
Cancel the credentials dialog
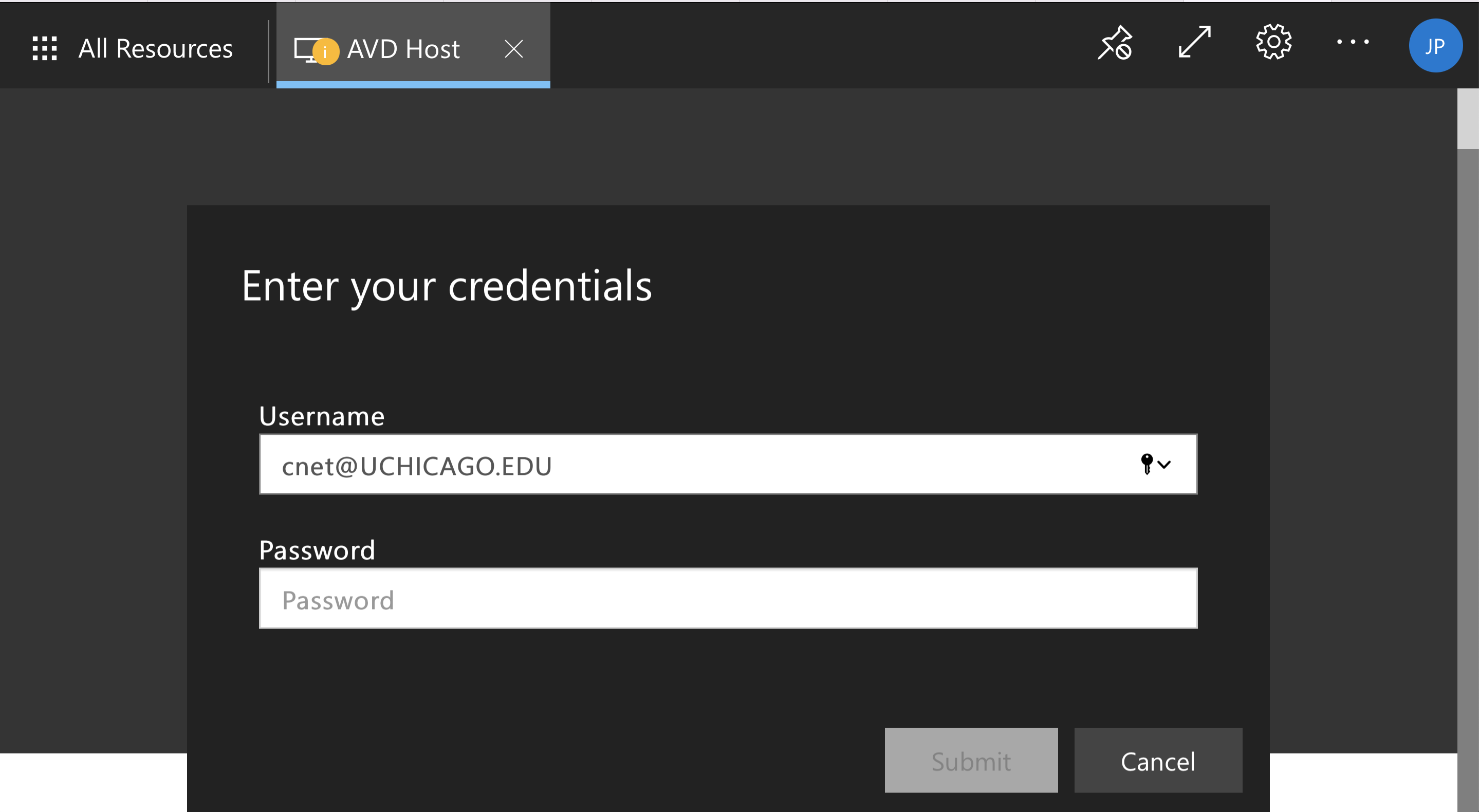pyautogui.click(x=1158, y=760)
